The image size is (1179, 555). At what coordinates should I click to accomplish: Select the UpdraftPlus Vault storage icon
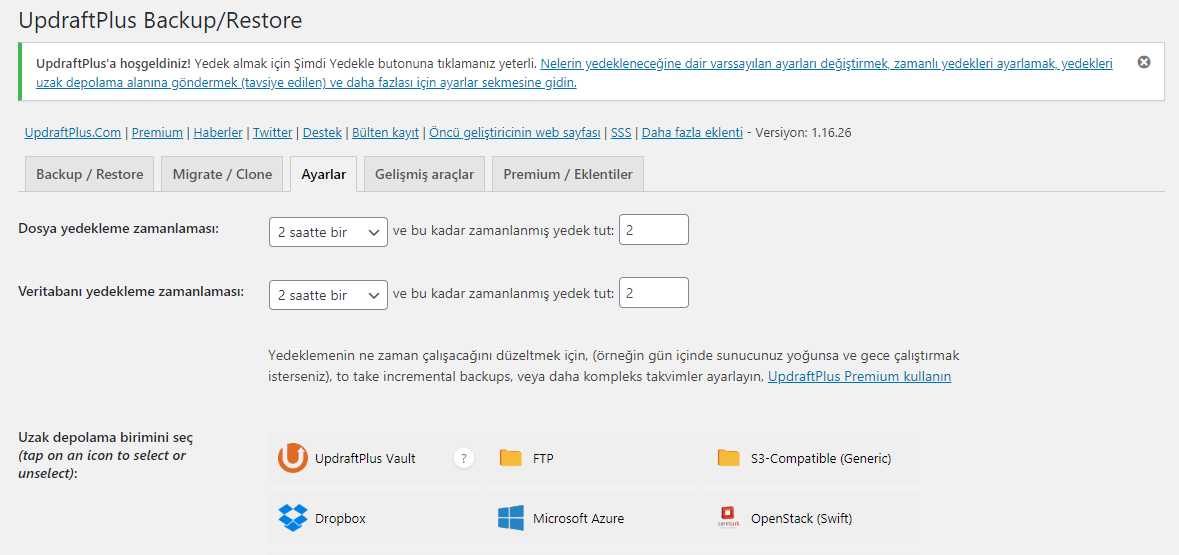pos(292,458)
